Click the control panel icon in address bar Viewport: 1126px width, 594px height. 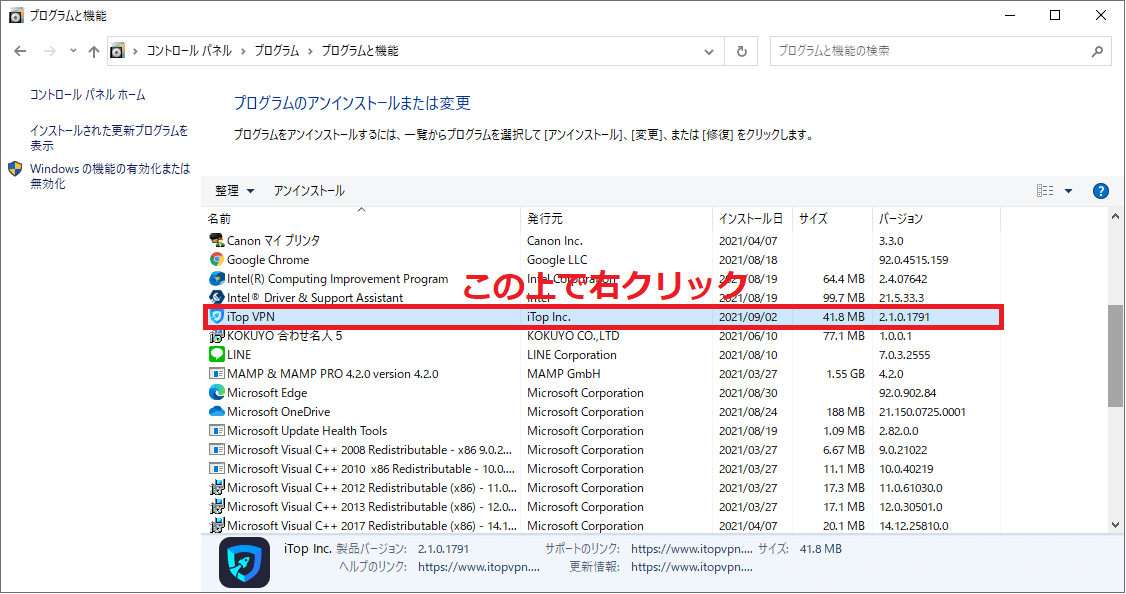click(x=117, y=51)
